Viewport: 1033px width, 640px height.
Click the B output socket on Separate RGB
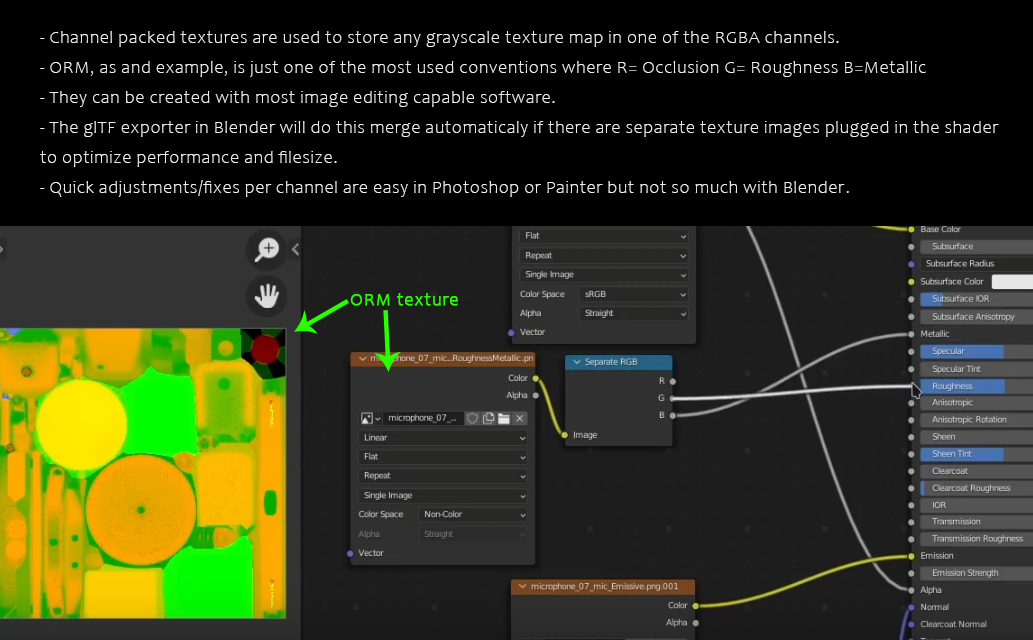click(x=673, y=415)
